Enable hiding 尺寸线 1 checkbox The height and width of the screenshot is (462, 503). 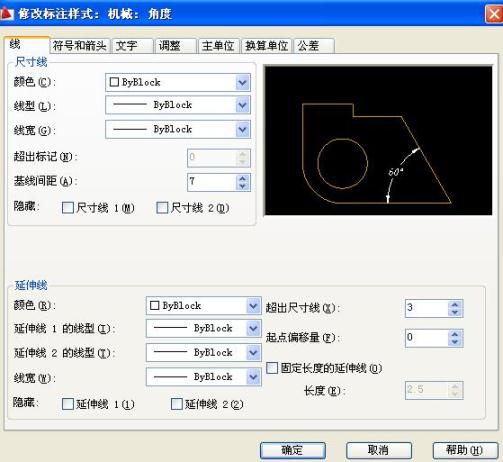(68, 208)
